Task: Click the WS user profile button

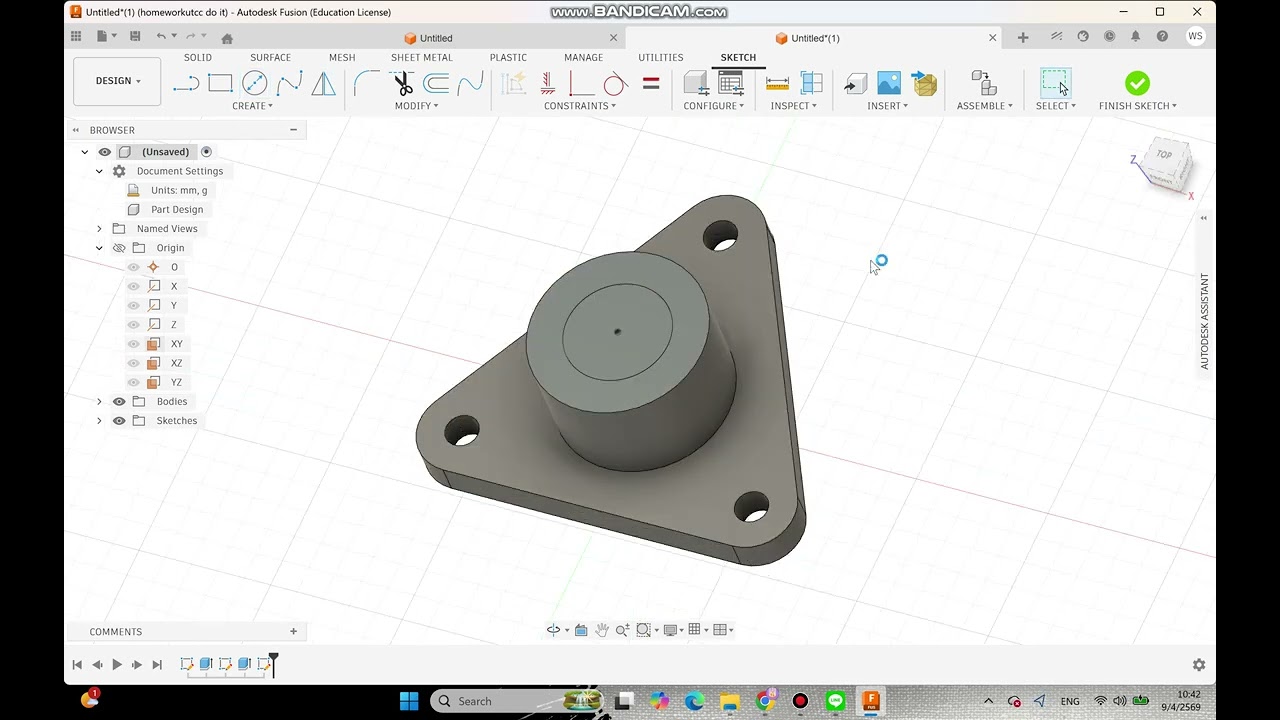Action: [1195, 37]
